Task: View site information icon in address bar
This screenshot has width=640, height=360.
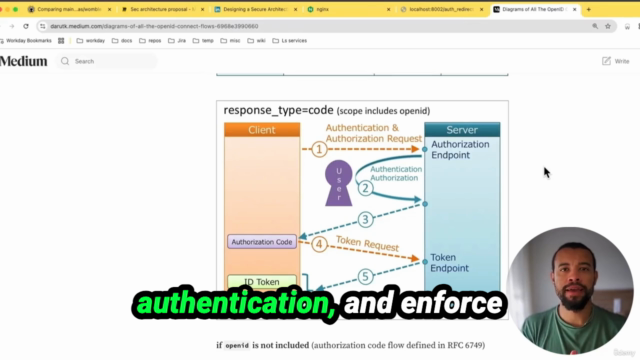Action: point(42,26)
